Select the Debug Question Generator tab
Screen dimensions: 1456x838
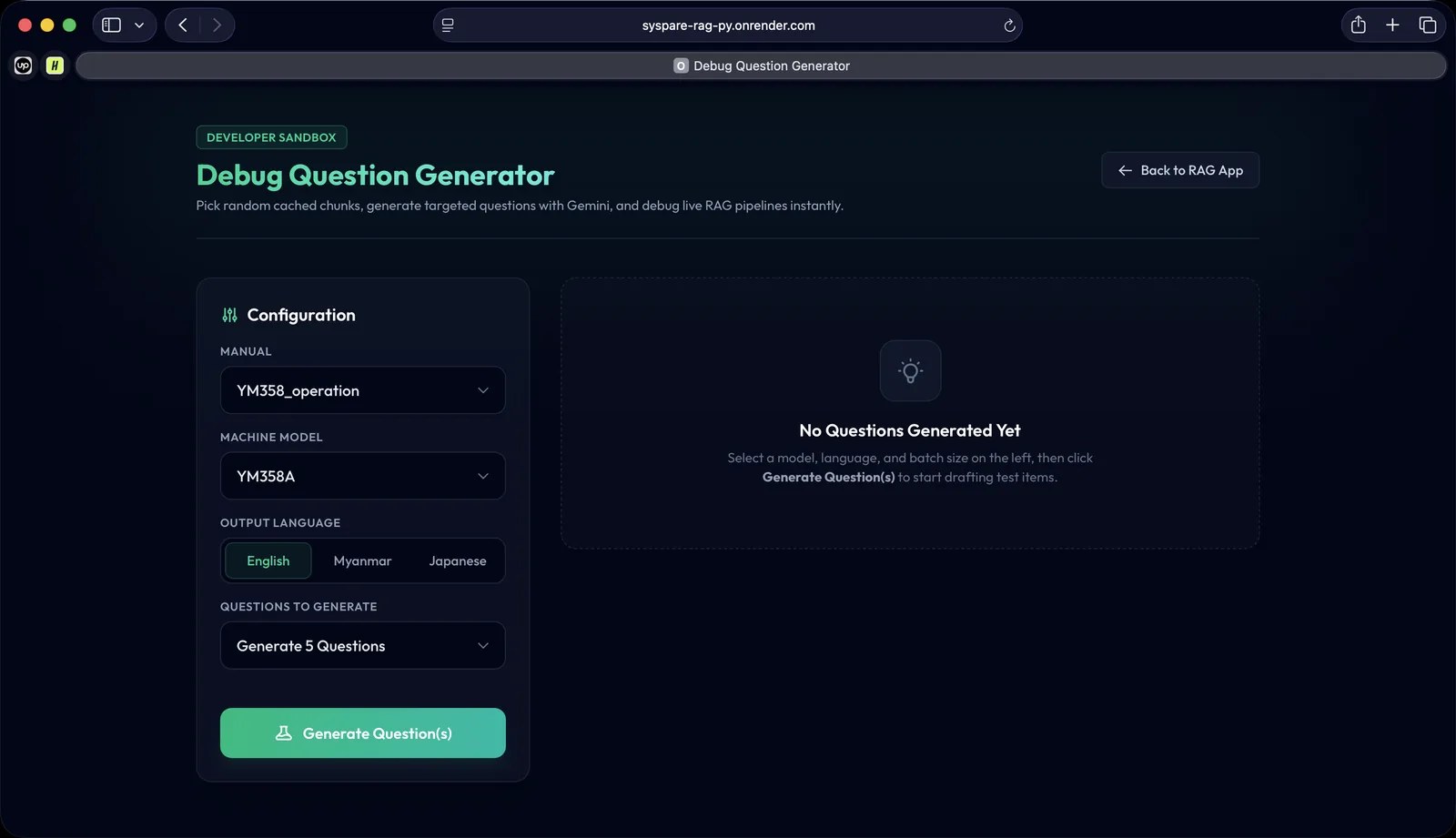point(761,66)
